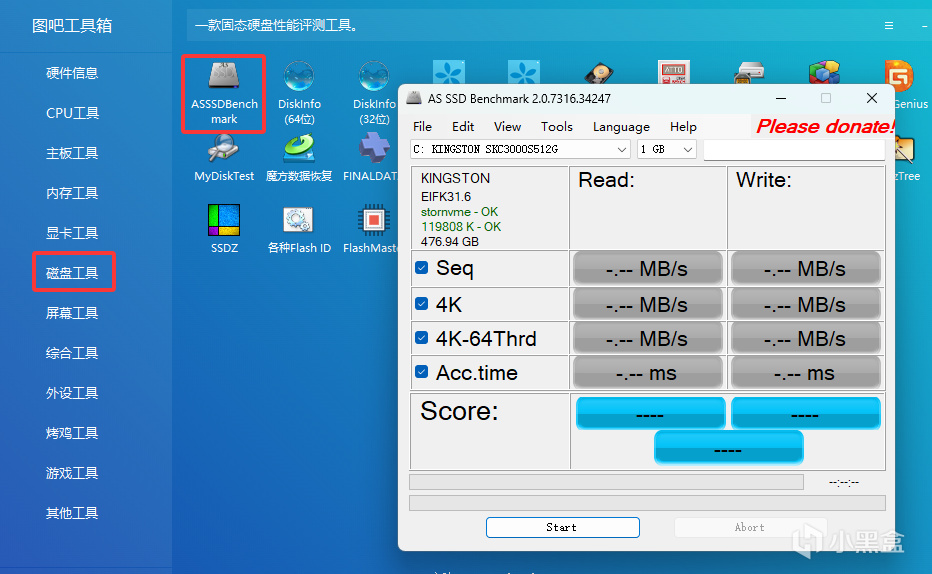Click the Seq write result field
The height and width of the screenshot is (574, 932).
[805, 269]
